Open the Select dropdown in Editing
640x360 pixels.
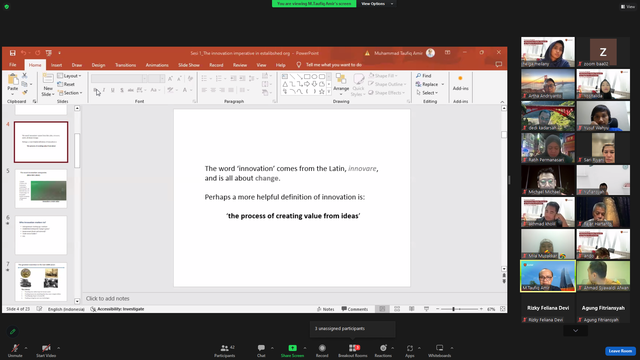427,93
